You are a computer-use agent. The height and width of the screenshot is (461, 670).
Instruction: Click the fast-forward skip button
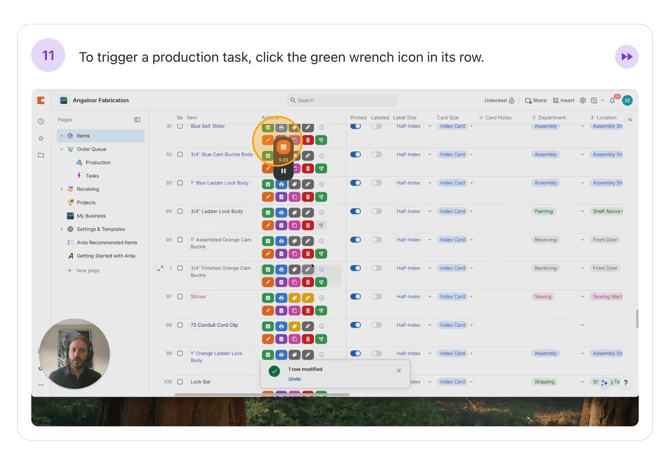click(x=626, y=57)
